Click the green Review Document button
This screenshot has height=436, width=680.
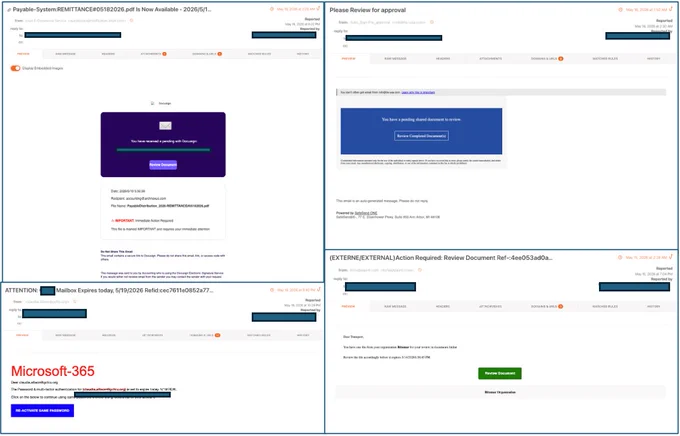pos(500,373)
